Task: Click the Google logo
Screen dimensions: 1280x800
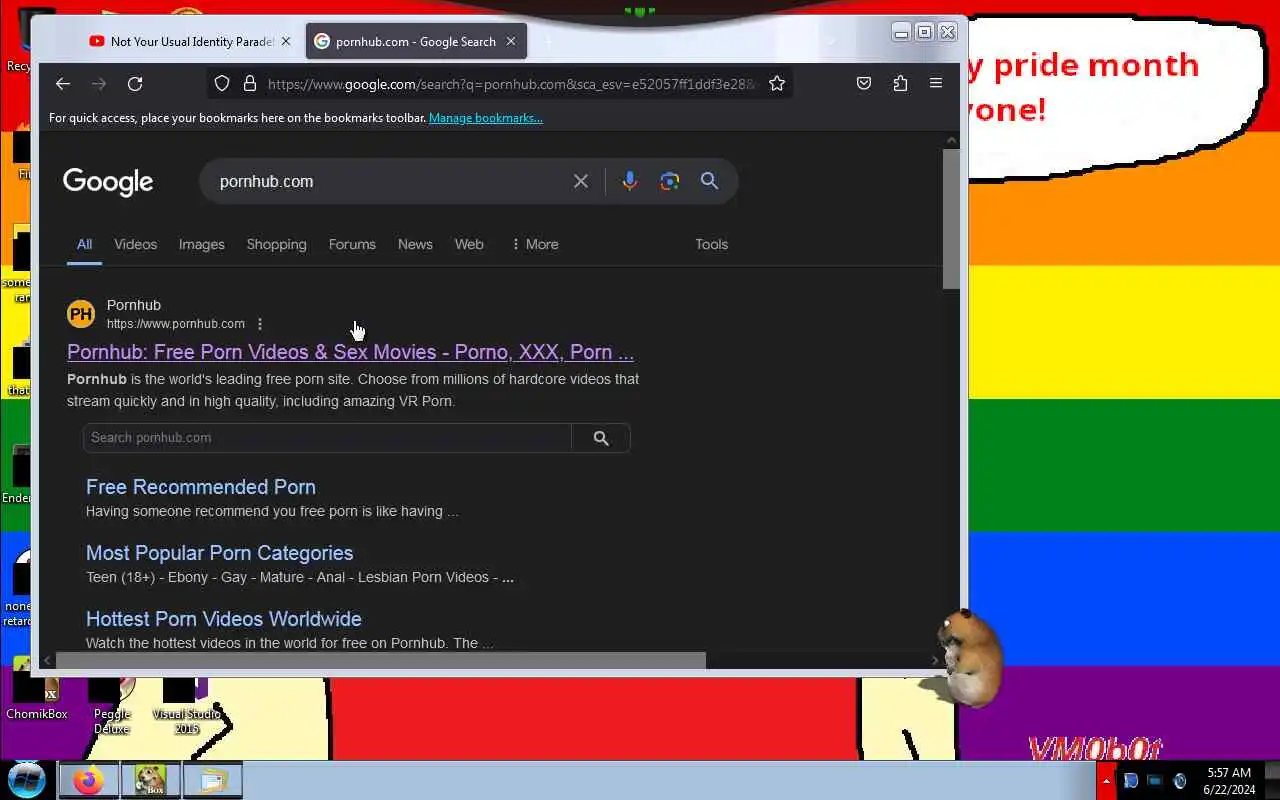Action: click(108, 182)
